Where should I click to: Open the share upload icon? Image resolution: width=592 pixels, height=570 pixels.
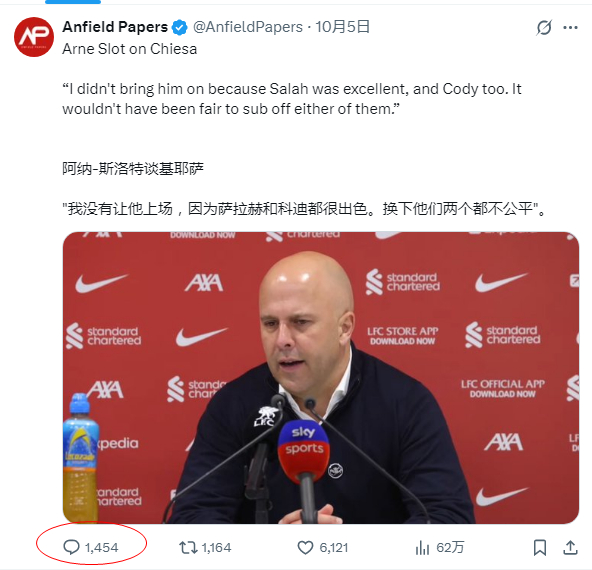coord(570,547)
